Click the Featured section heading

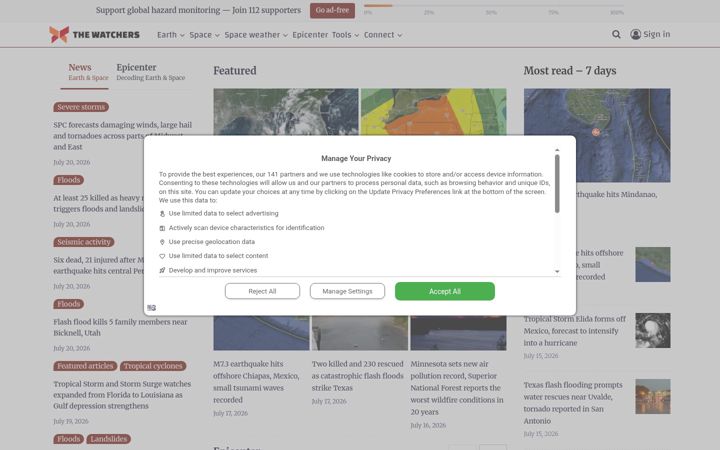coord(235,71)
